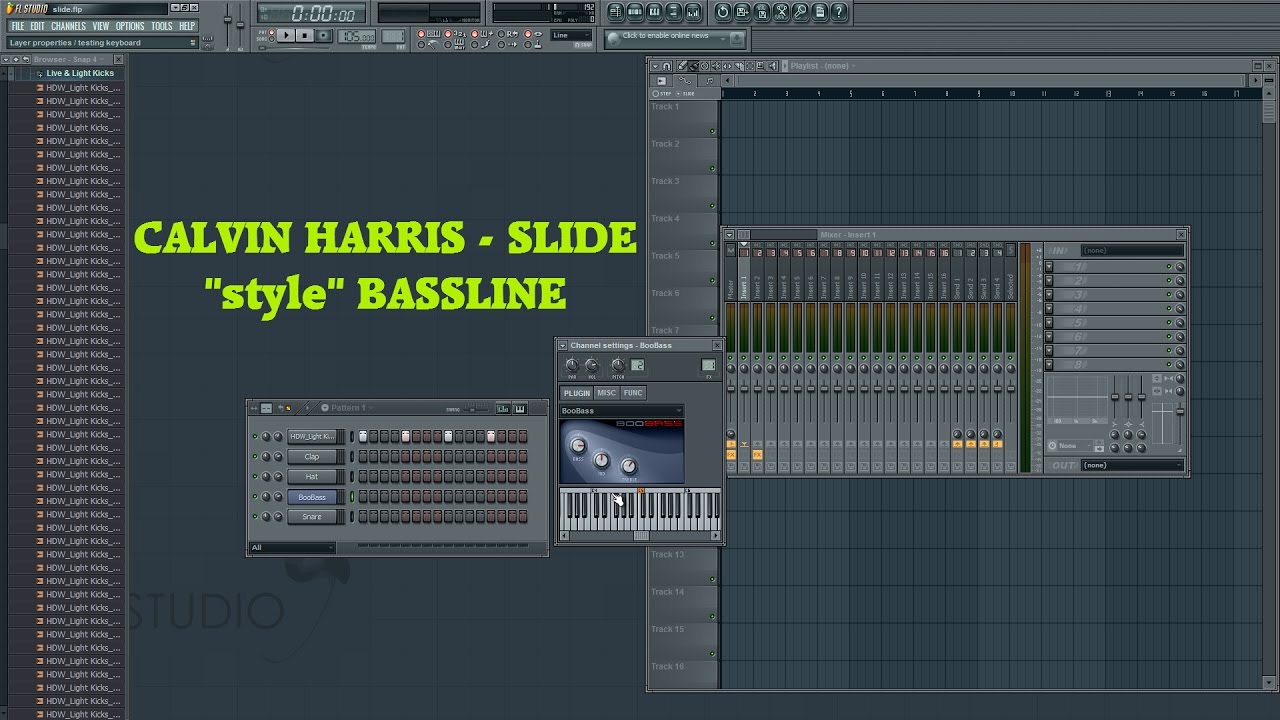Click the speaker playback tool in the Playlist toolbar
The height and width of the screenshot is (720, 1280).
click(x=773, y=66)
